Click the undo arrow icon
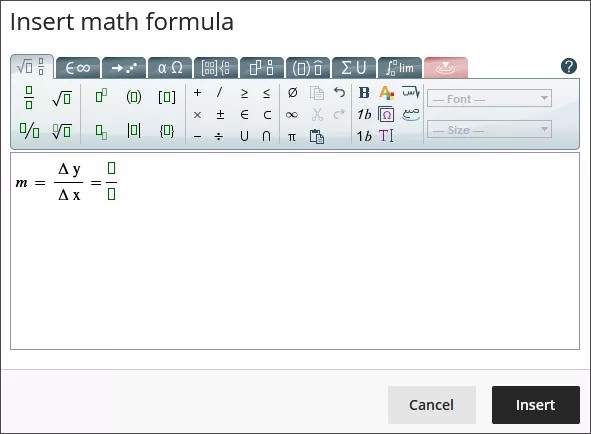 339,92
